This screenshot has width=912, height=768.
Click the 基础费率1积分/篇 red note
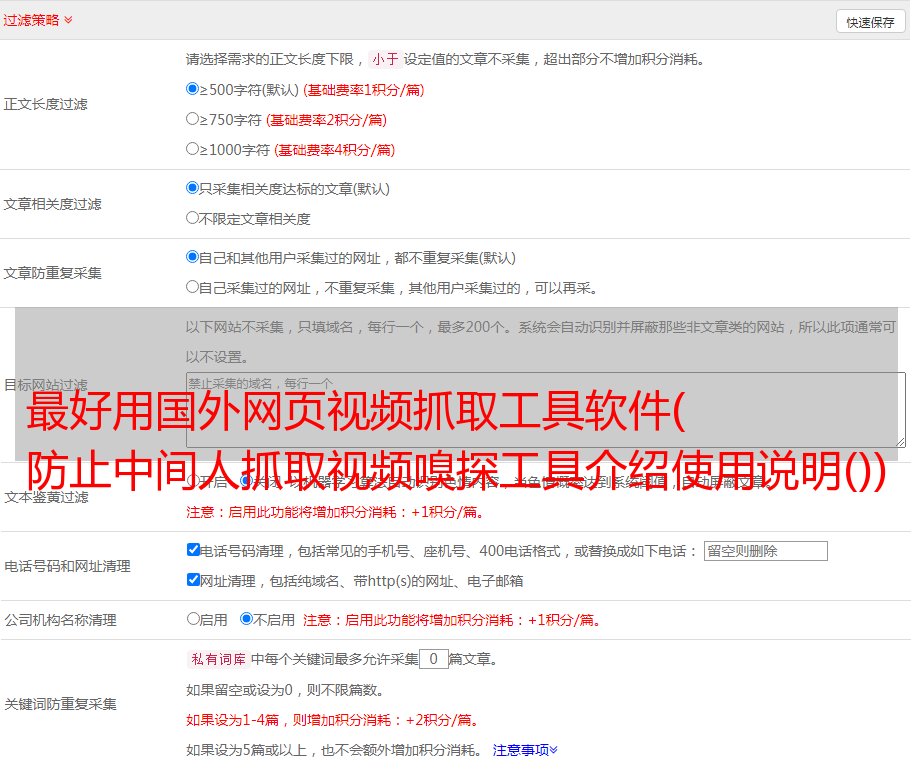[364, 90]
